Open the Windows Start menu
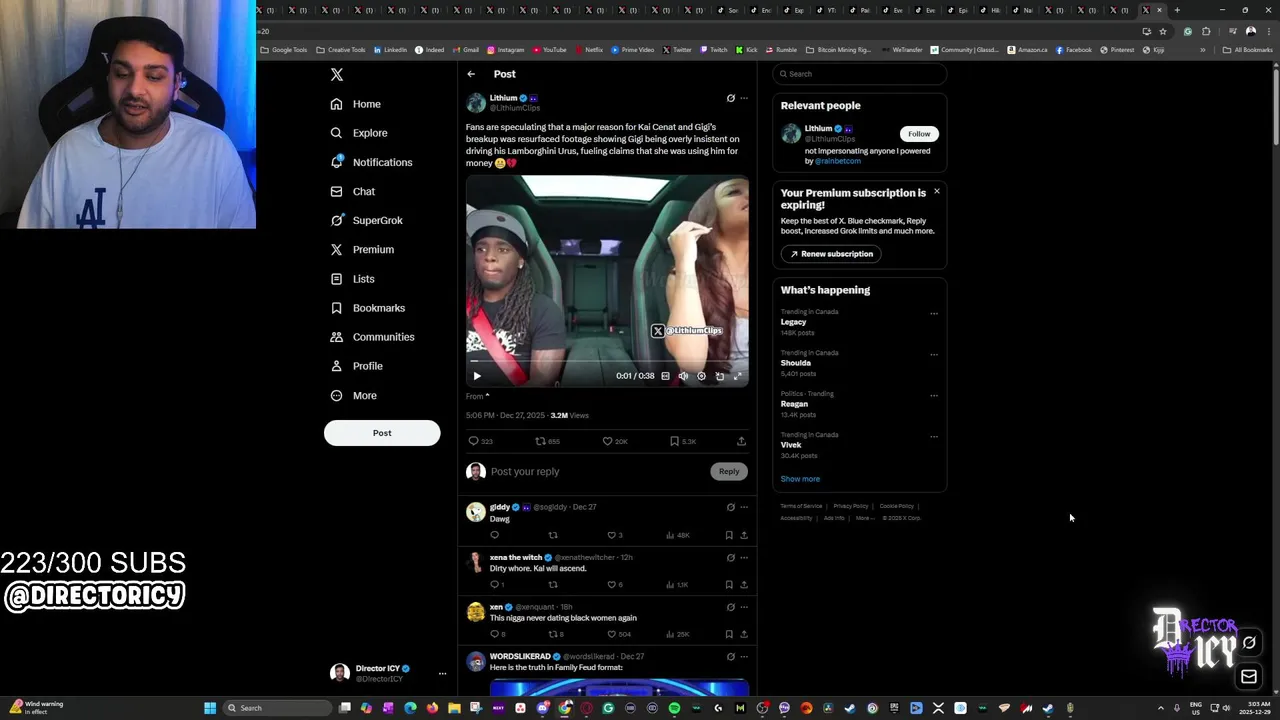The image size is (1280, 720). click(x=210, y=708)
